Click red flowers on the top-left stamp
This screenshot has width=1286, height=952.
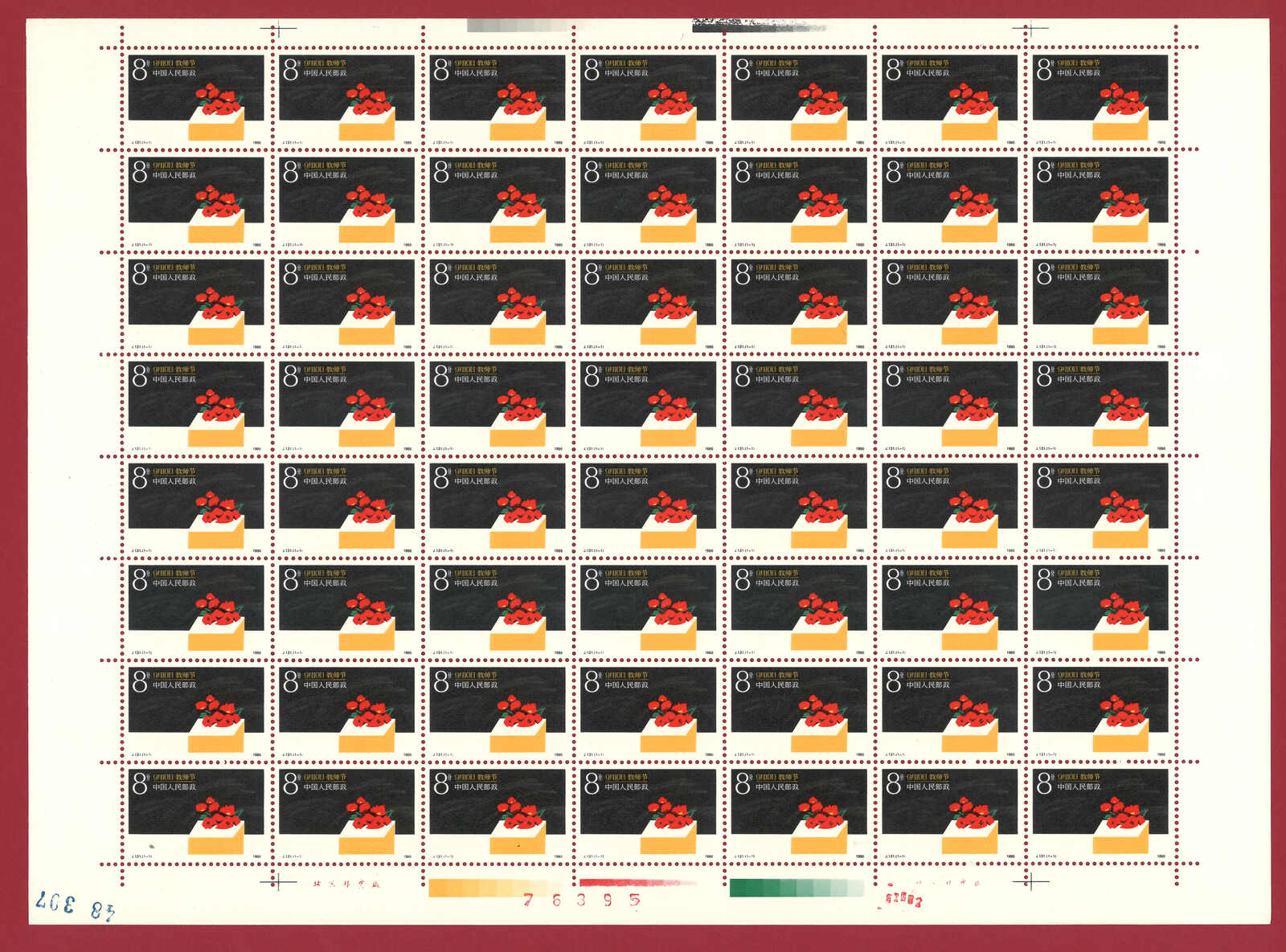tap(219, 101)
